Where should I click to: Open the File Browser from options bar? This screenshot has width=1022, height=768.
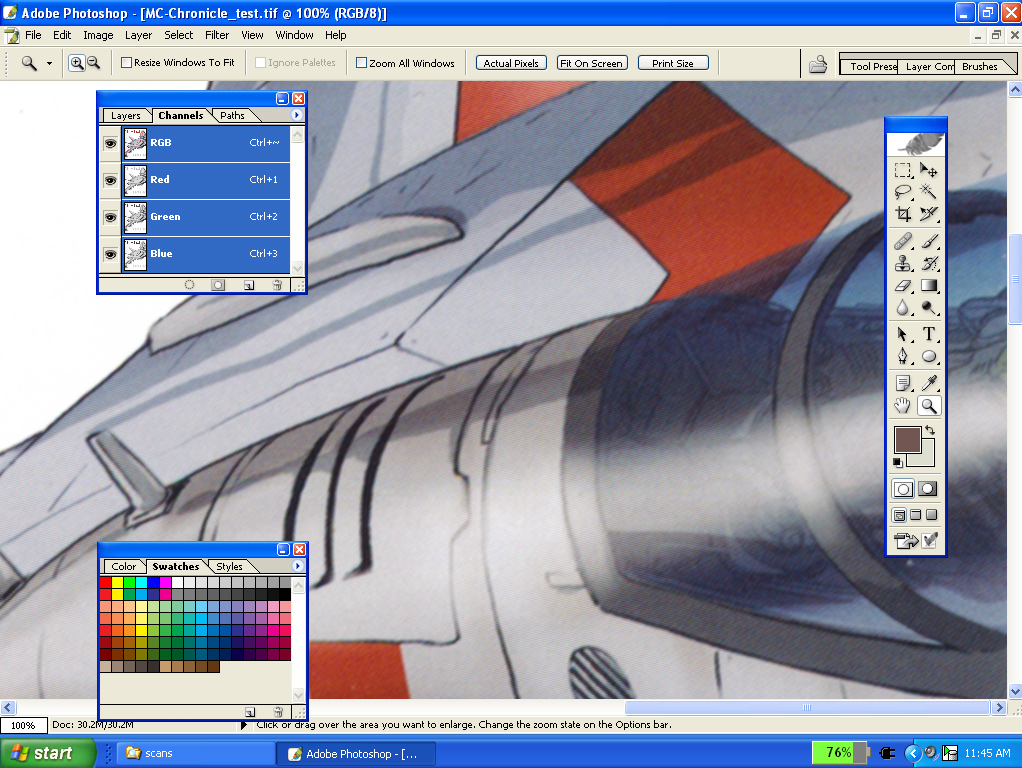click(818, 63)
